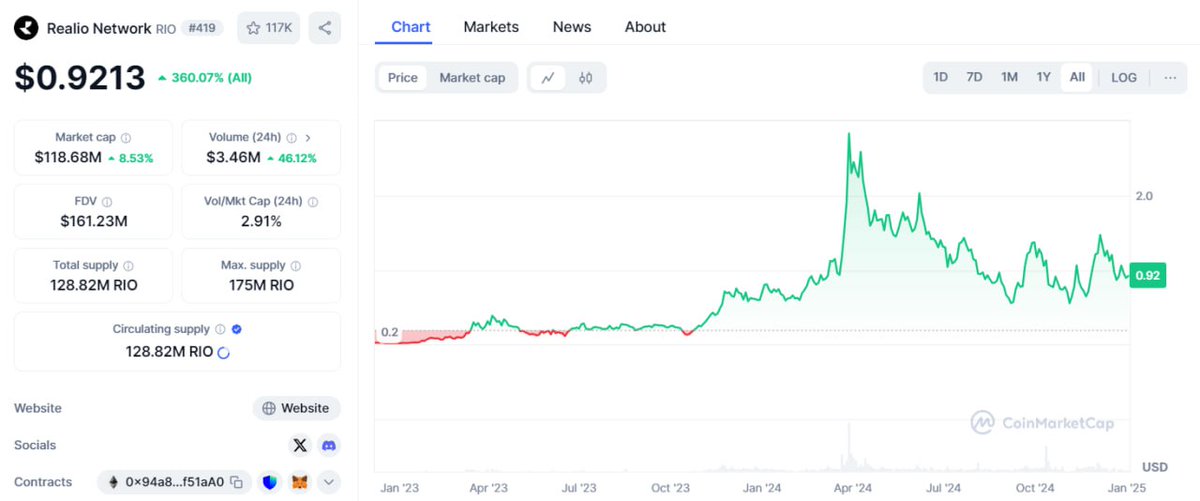Click the circulating supply progress ring

tap(223, 352)
